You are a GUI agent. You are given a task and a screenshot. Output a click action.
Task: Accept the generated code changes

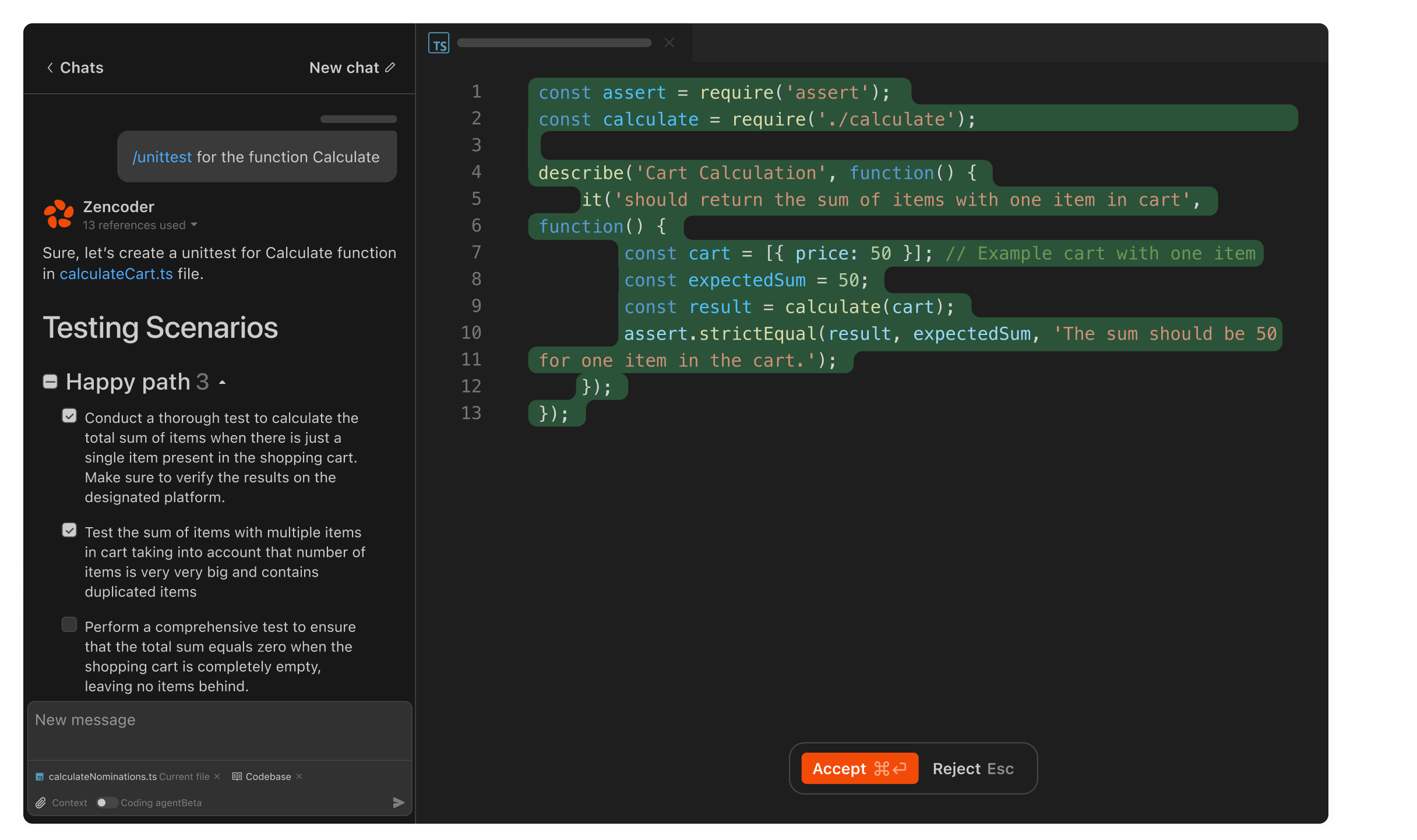(x=859, y=768)
